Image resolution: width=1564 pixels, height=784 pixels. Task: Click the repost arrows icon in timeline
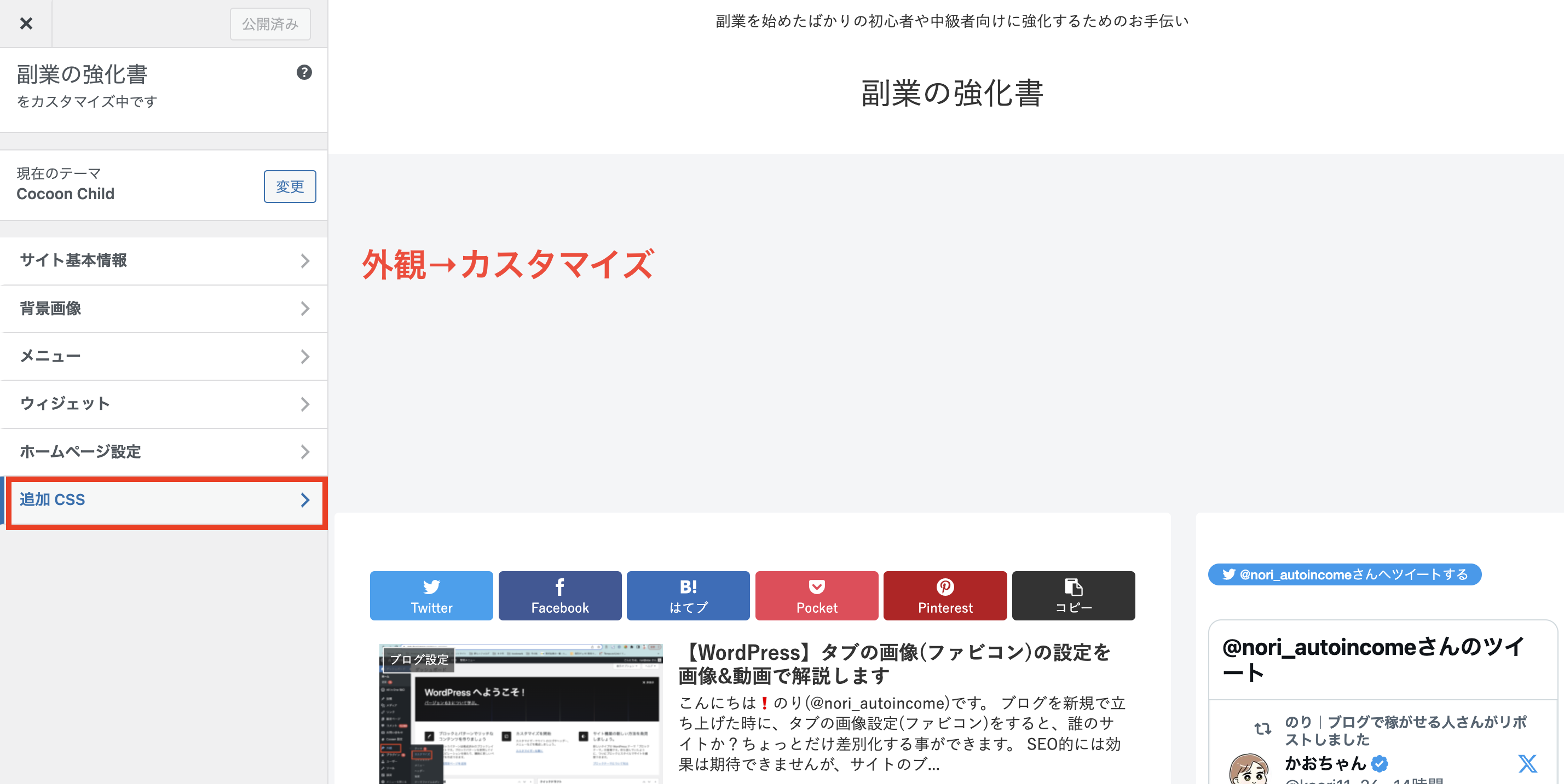(1262, 728)
